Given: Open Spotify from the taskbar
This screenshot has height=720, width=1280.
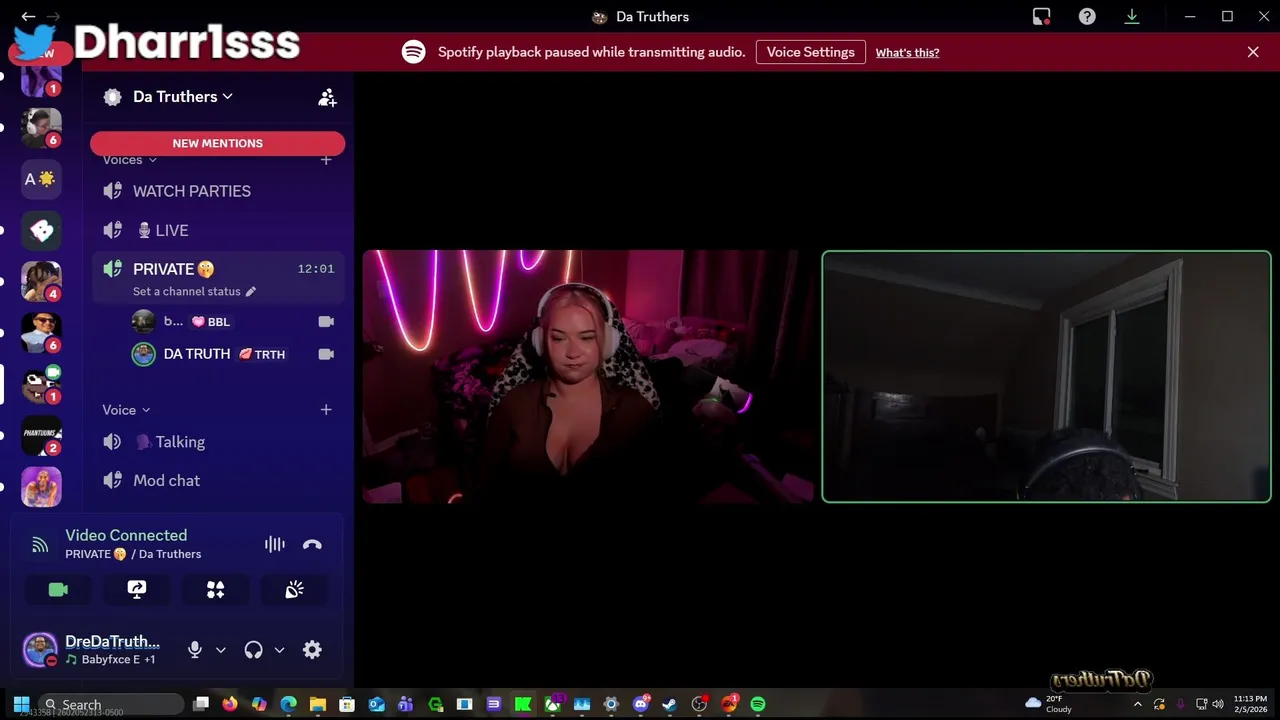Looking at the screenshot, I should tap(757, 704).
